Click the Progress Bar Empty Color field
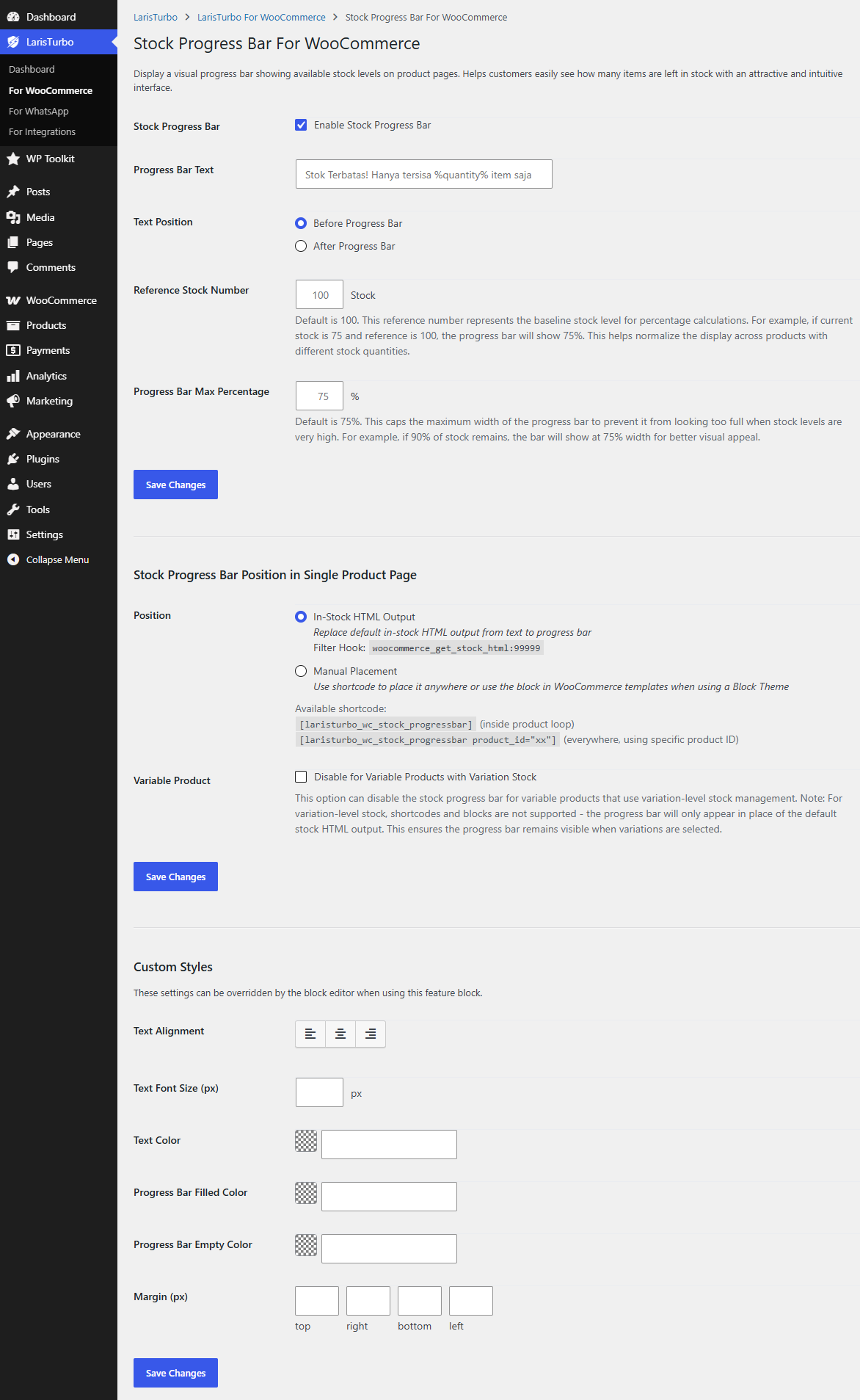This screenshot has width=860, height=1400. point(389,1249)
